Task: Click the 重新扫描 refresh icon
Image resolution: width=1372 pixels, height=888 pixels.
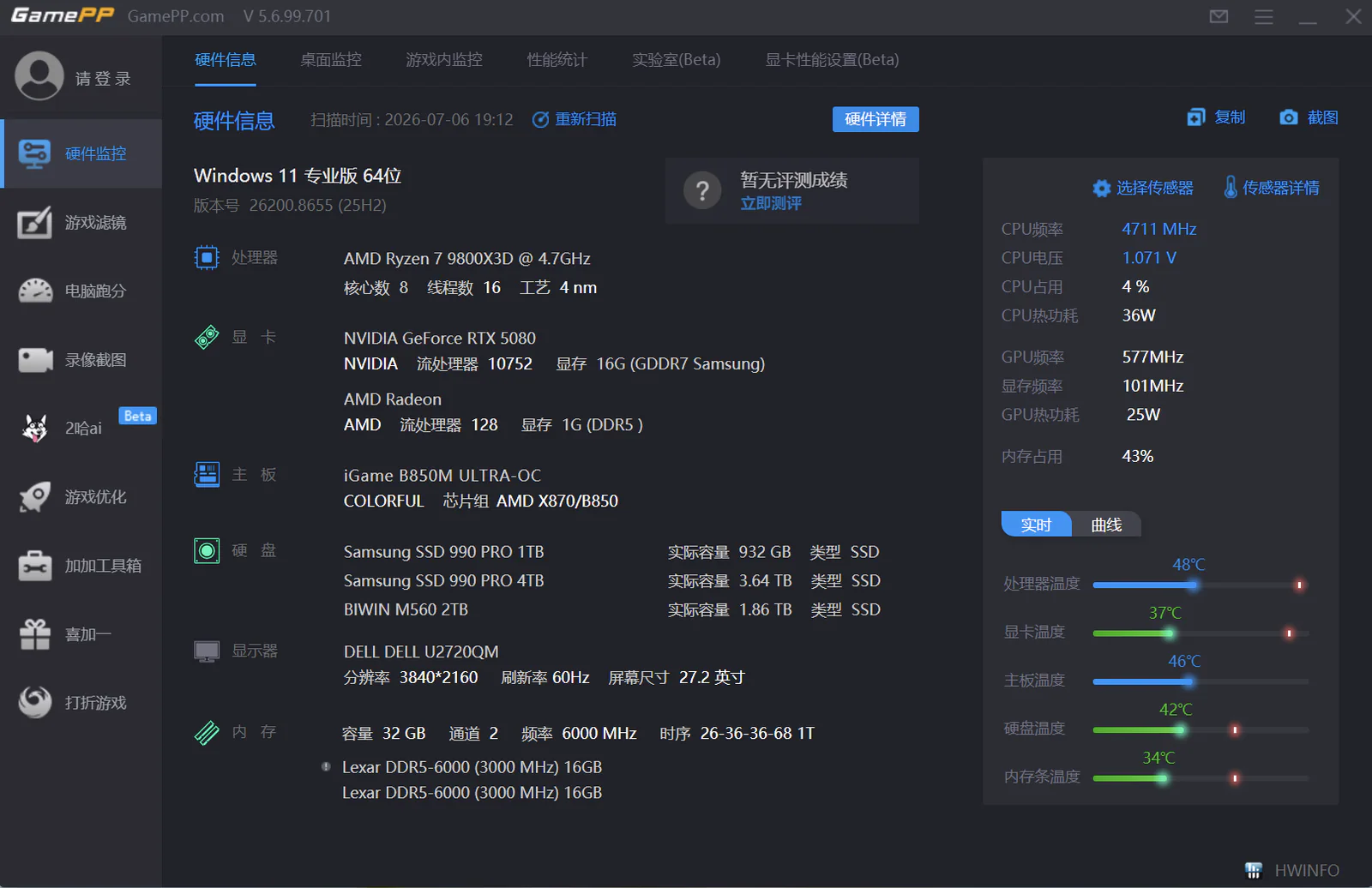Action: [540, 120]
